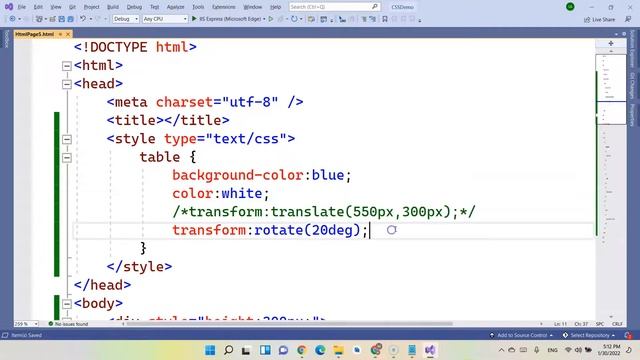Click Start Without Debugging outline arrow
The width and height of the screenshot is (640, 360).
271,19
